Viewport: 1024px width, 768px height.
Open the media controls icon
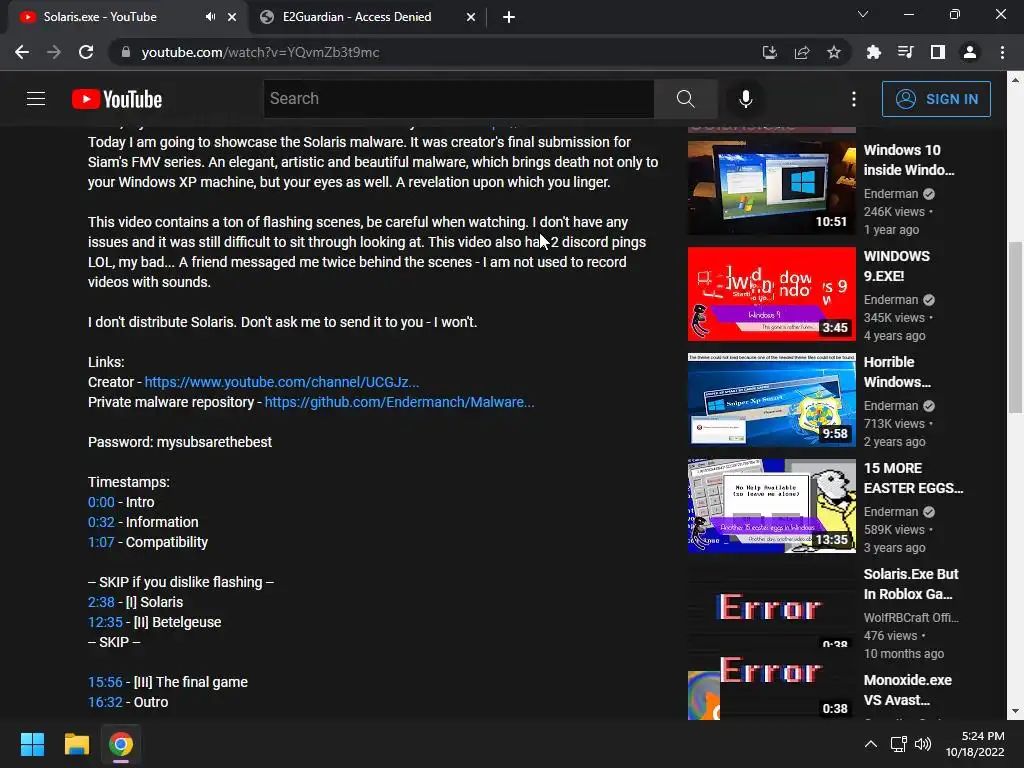point(906,52)
